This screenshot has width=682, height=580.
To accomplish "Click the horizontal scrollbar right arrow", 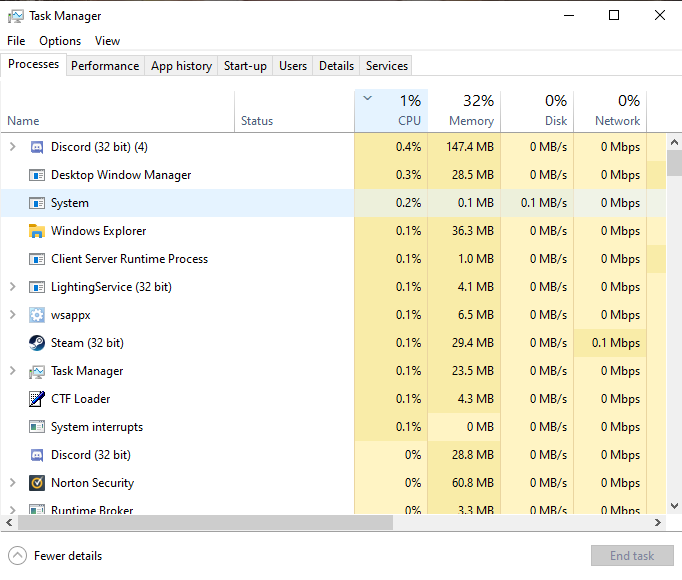I will (x=658, y=522).
